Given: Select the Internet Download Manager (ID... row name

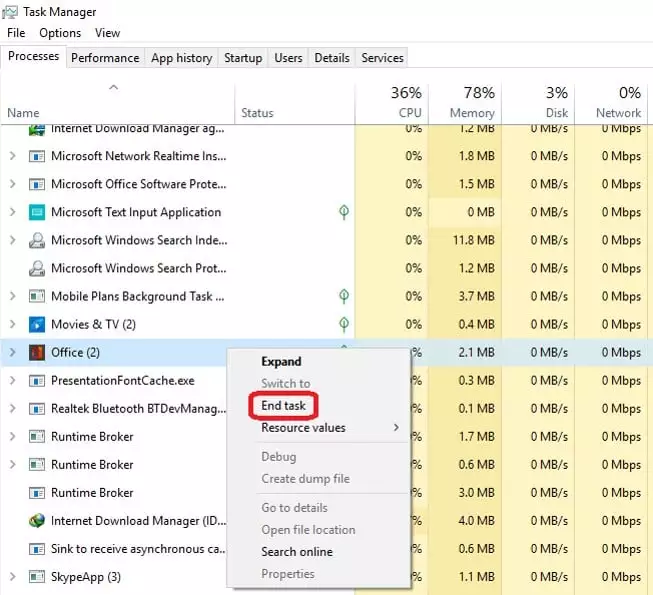Looking at the screenshot, I should click(139, 521).
